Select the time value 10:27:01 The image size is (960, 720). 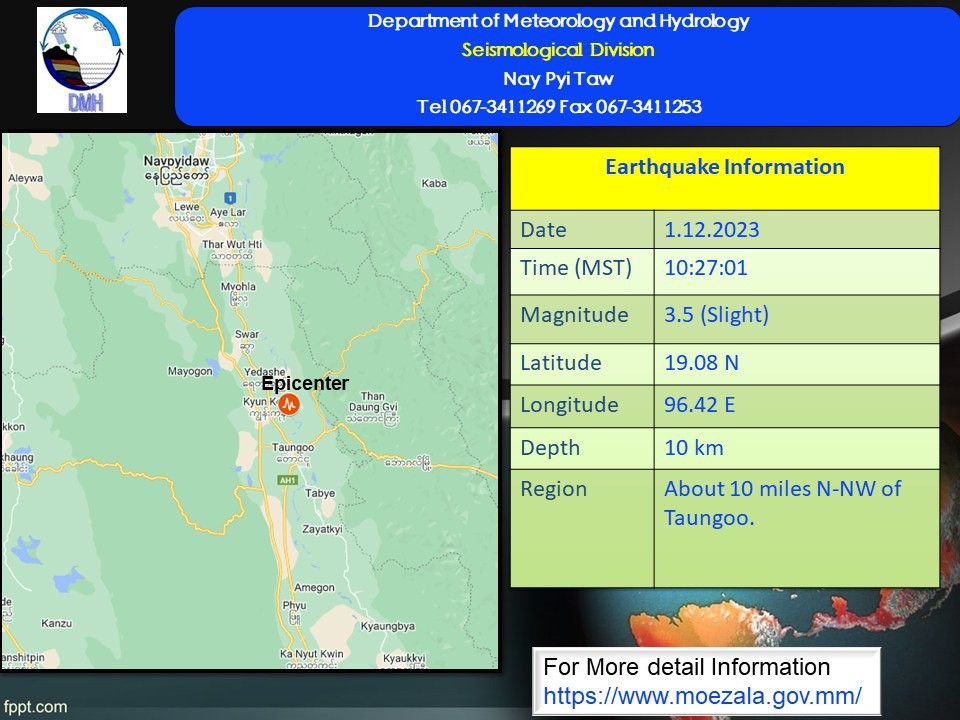[x=706, y=268]
